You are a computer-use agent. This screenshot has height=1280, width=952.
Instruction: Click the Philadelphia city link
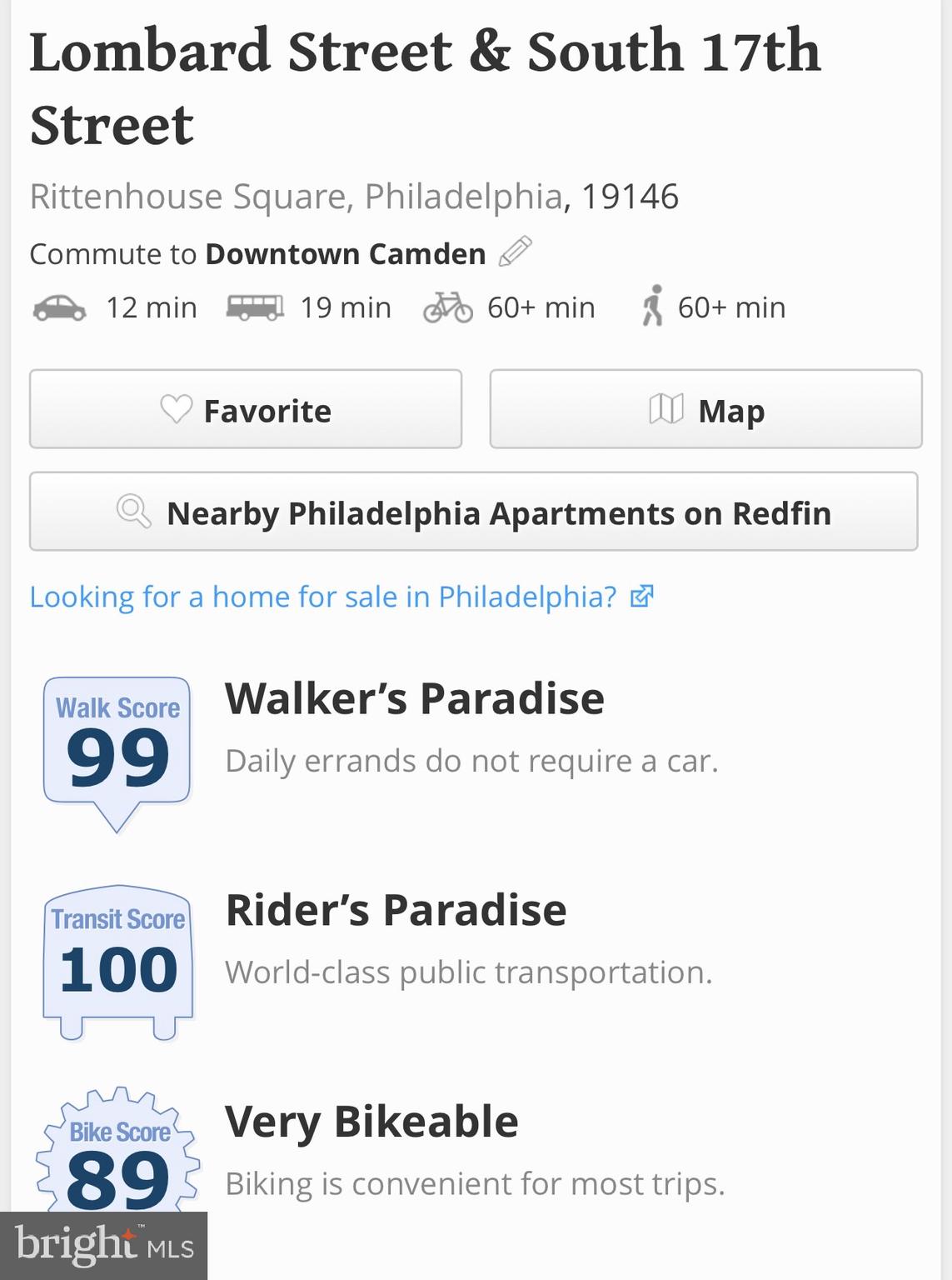[463, 197]
